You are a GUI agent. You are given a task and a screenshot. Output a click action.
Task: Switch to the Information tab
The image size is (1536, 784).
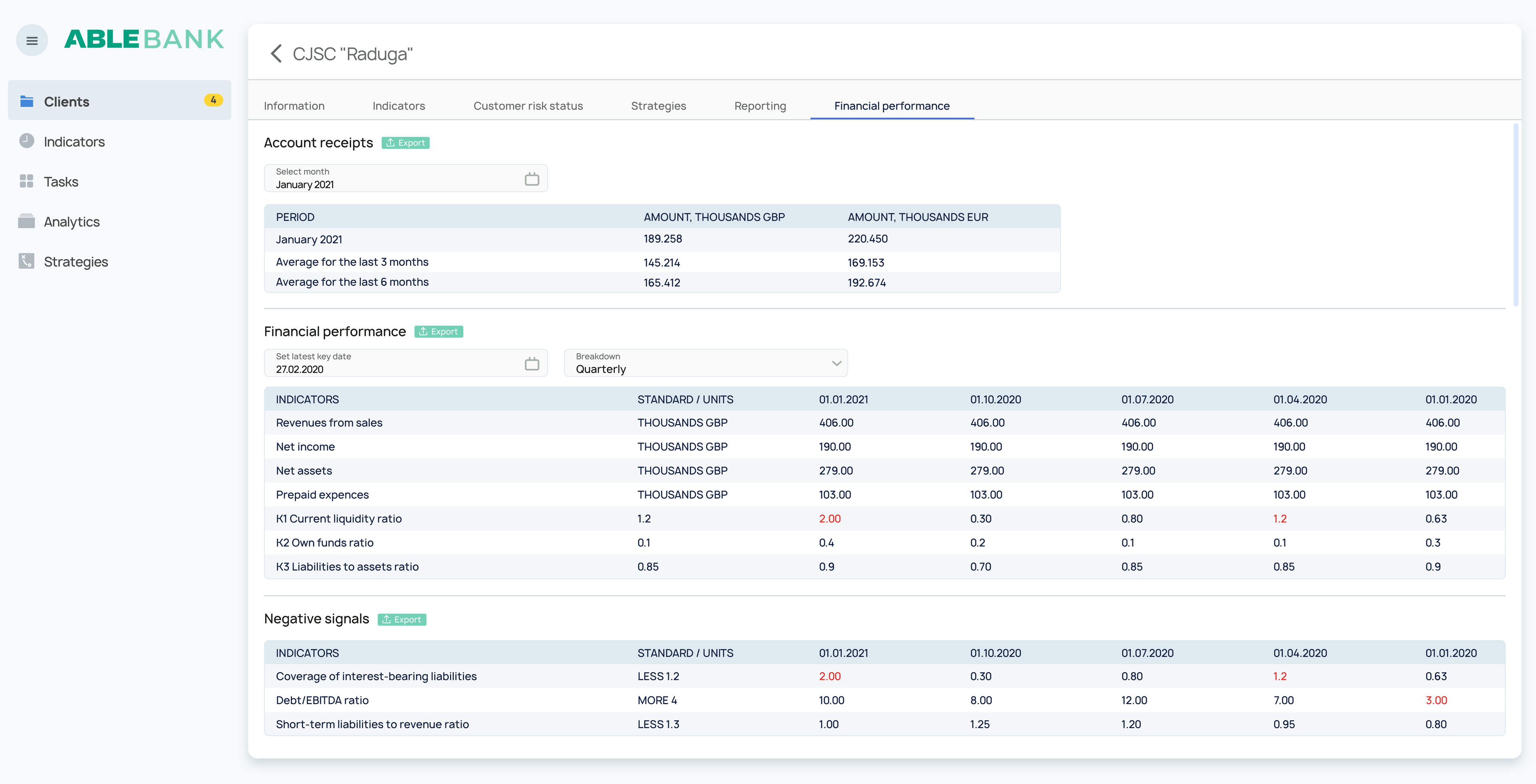tap(294, 106)
